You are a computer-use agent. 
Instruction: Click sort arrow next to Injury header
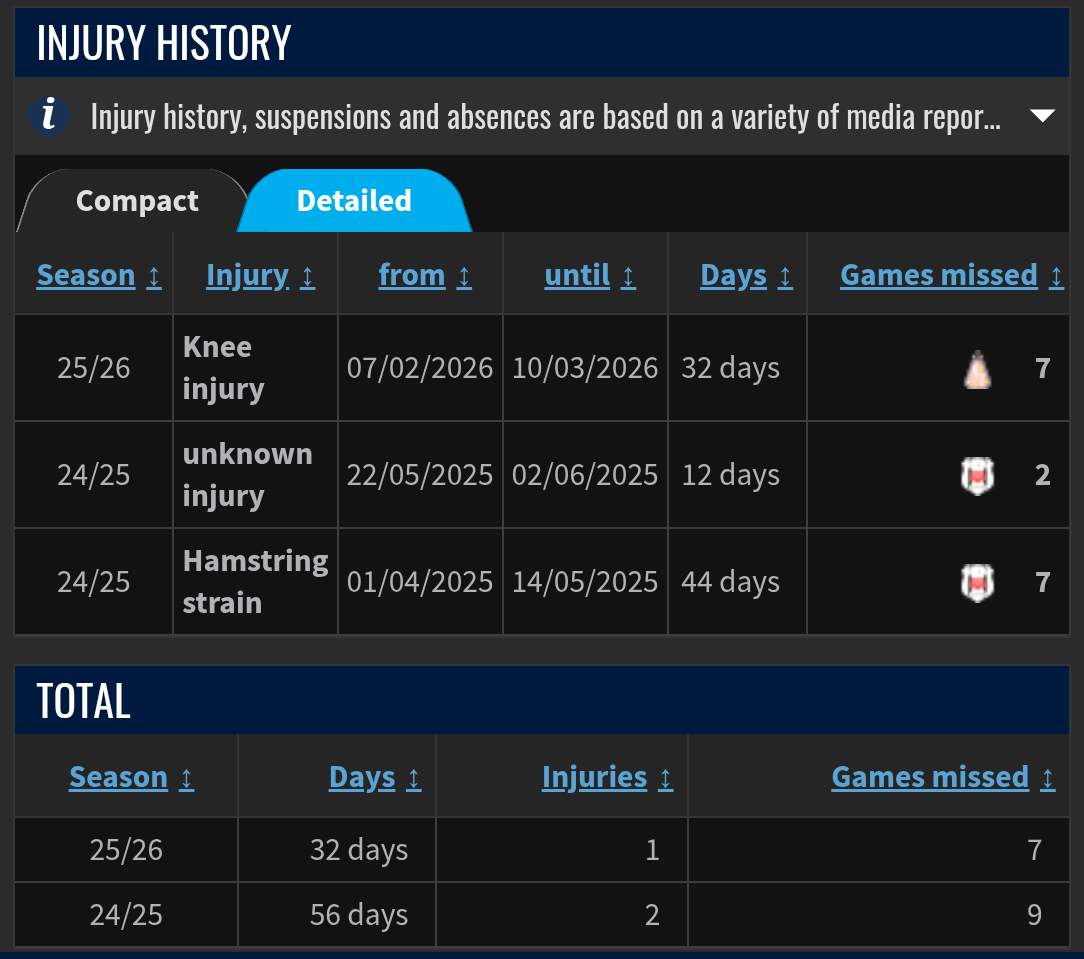click(308, 277)
